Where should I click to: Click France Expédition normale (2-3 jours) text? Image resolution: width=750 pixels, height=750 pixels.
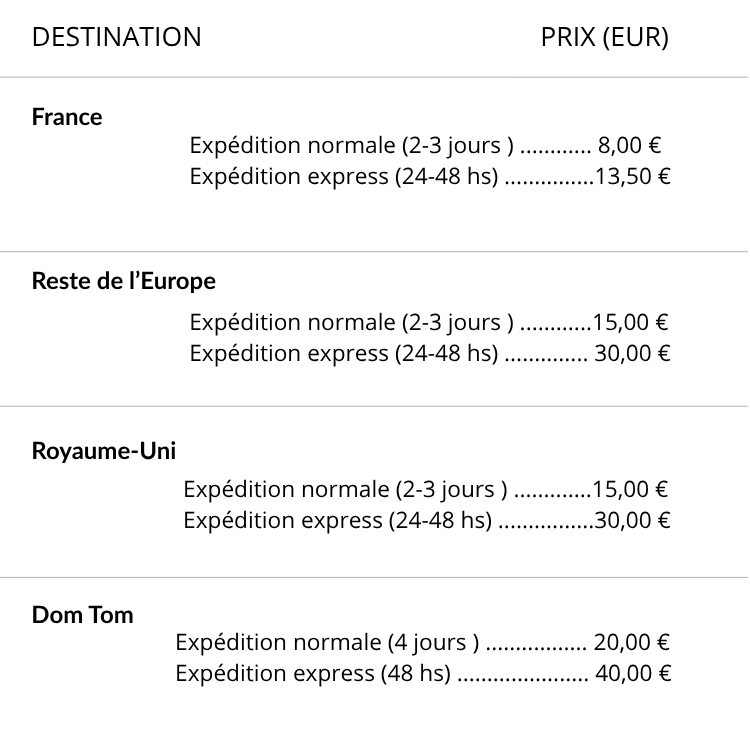[352, 146]
